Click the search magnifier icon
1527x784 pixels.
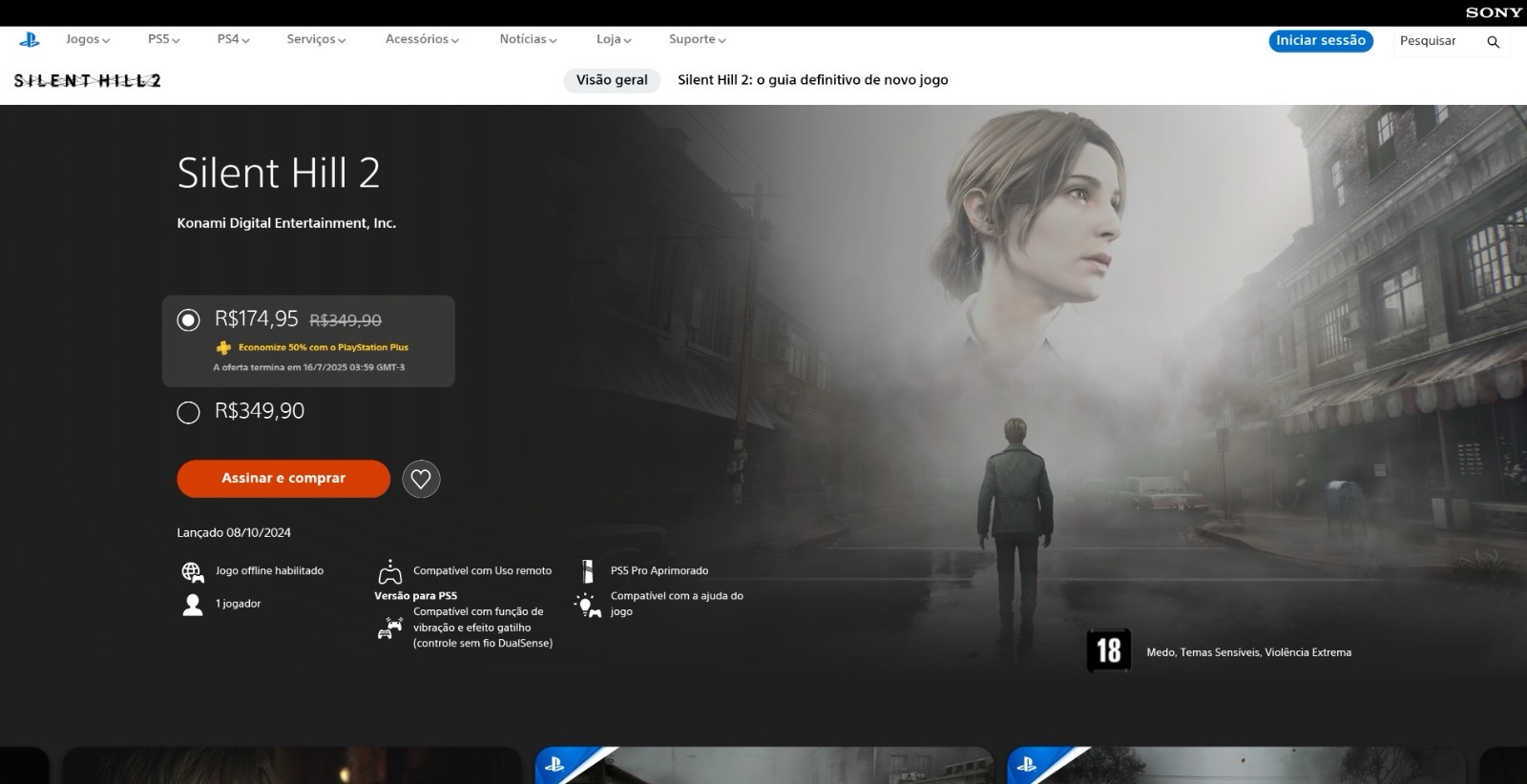click(x=1493, y=42)
